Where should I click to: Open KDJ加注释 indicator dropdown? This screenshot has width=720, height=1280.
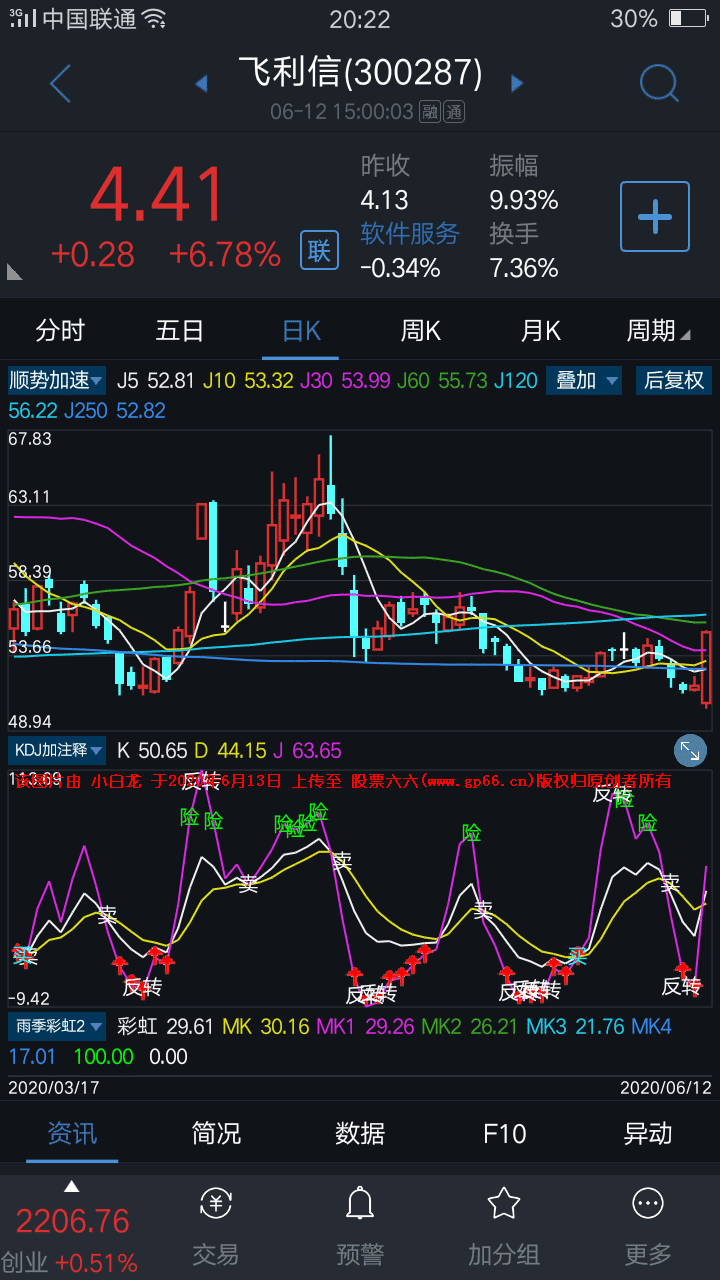point(57,750)
